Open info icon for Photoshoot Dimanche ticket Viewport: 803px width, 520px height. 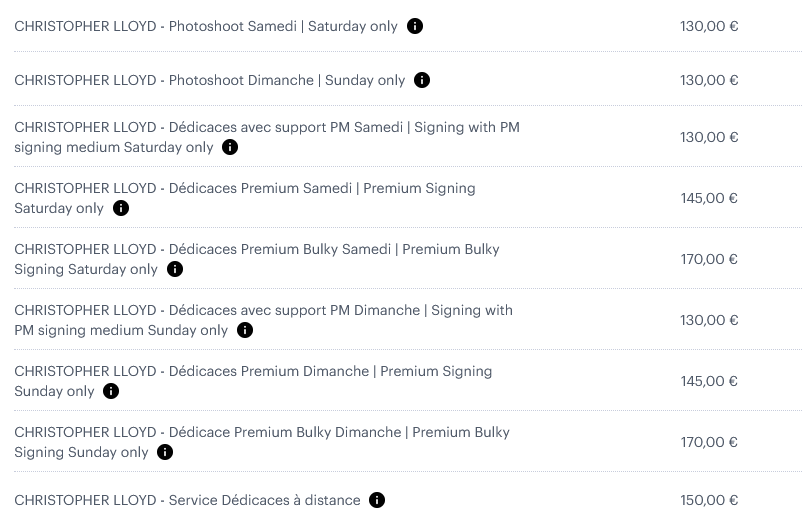pyautogui.click(x=422, y=80)
